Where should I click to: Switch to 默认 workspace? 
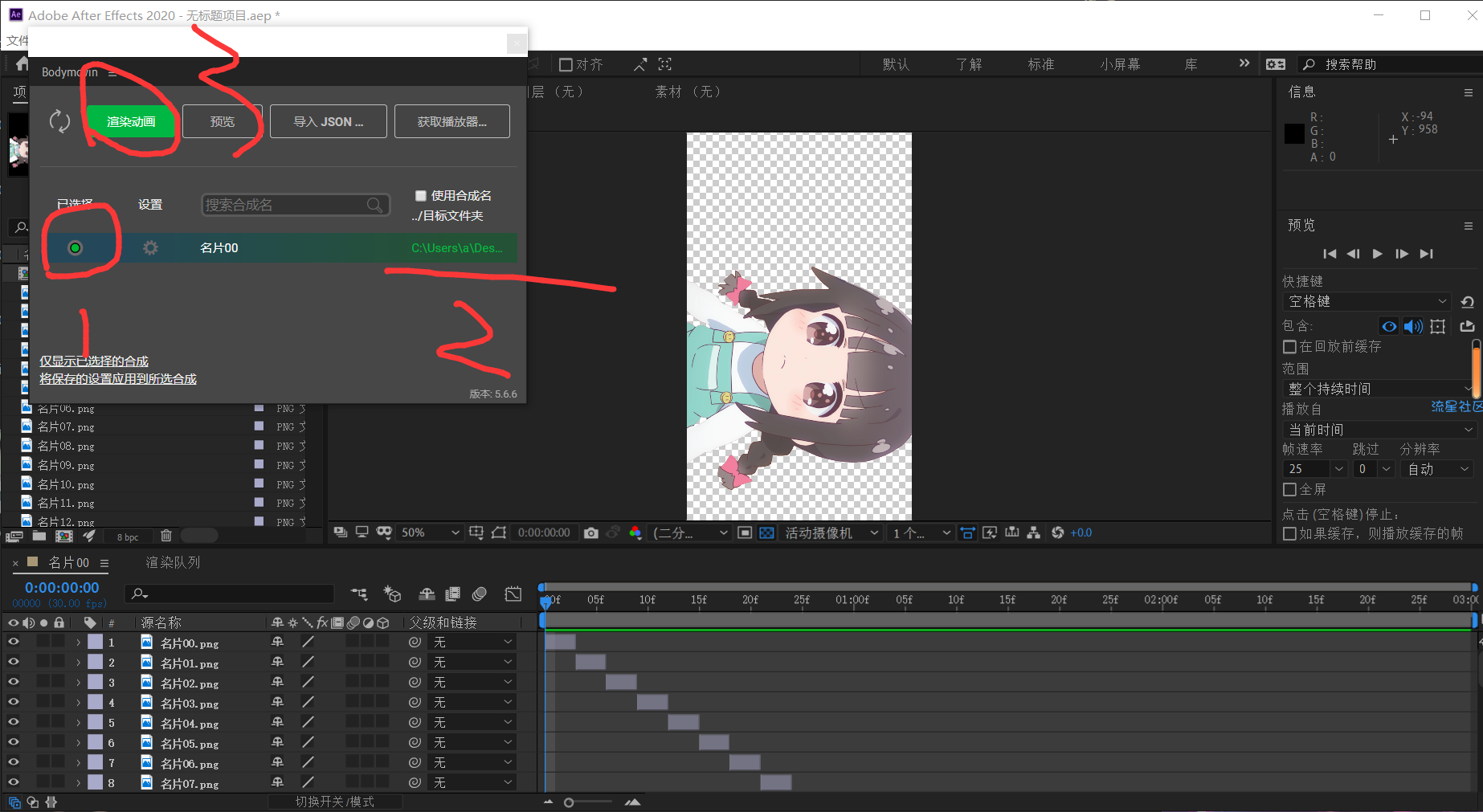click(x=896, y=64)
